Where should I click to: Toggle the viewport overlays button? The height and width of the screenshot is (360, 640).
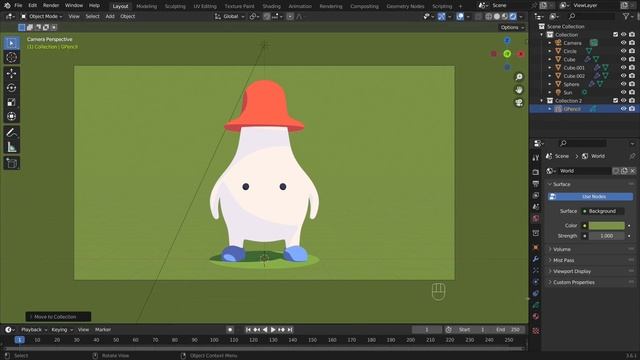point(460,16)
